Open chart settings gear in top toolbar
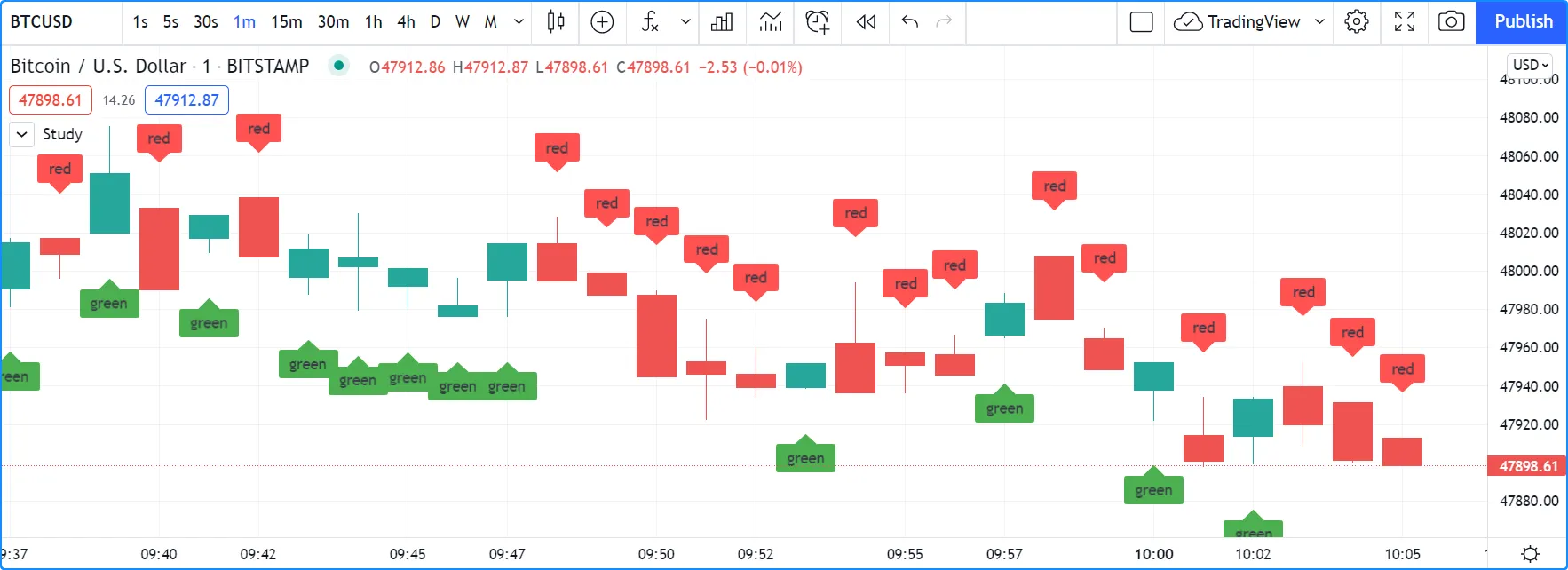Screen dimensions: 1568x570 1356,21
